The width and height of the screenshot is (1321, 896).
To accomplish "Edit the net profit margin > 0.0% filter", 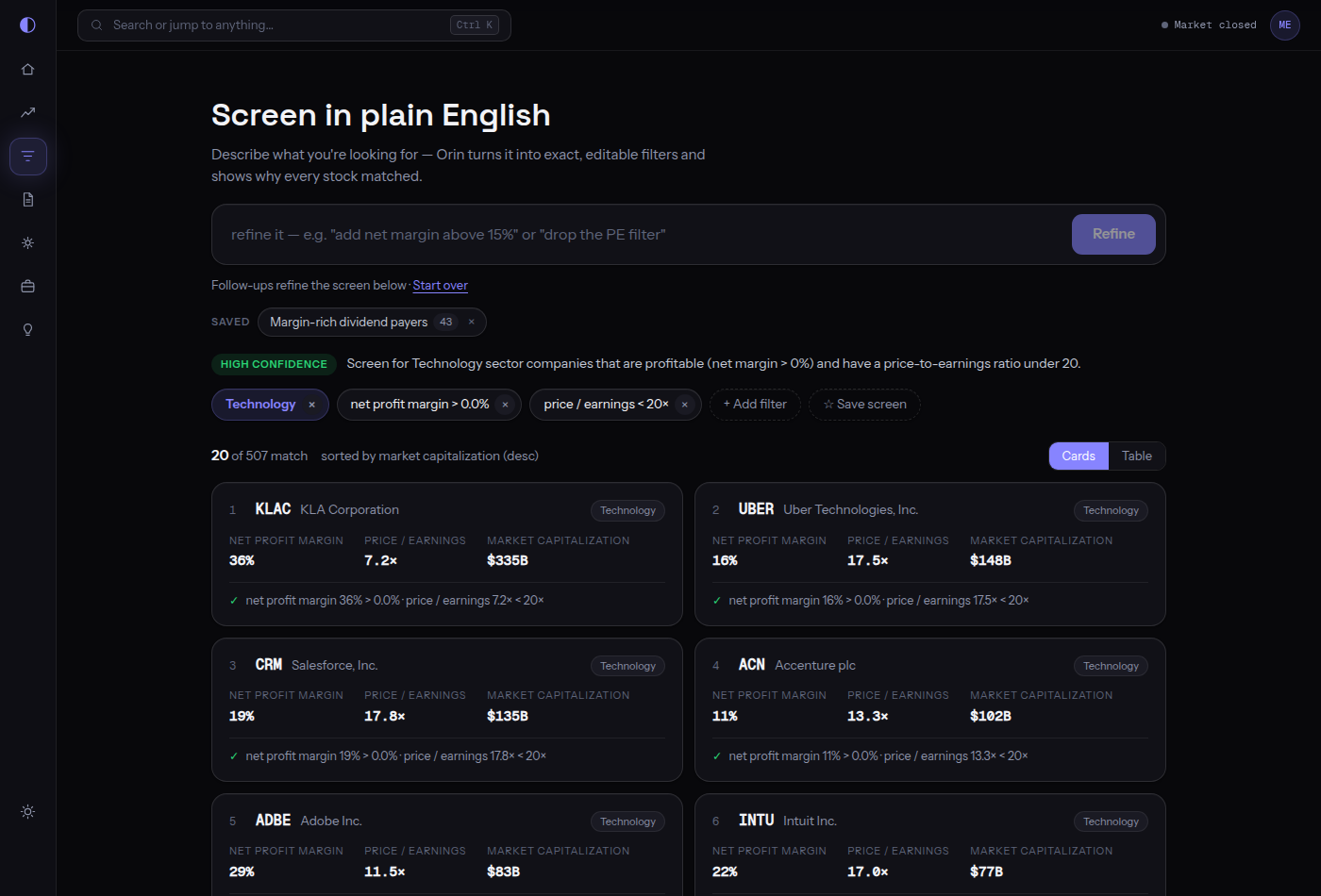I will click(x=420, y=405).
